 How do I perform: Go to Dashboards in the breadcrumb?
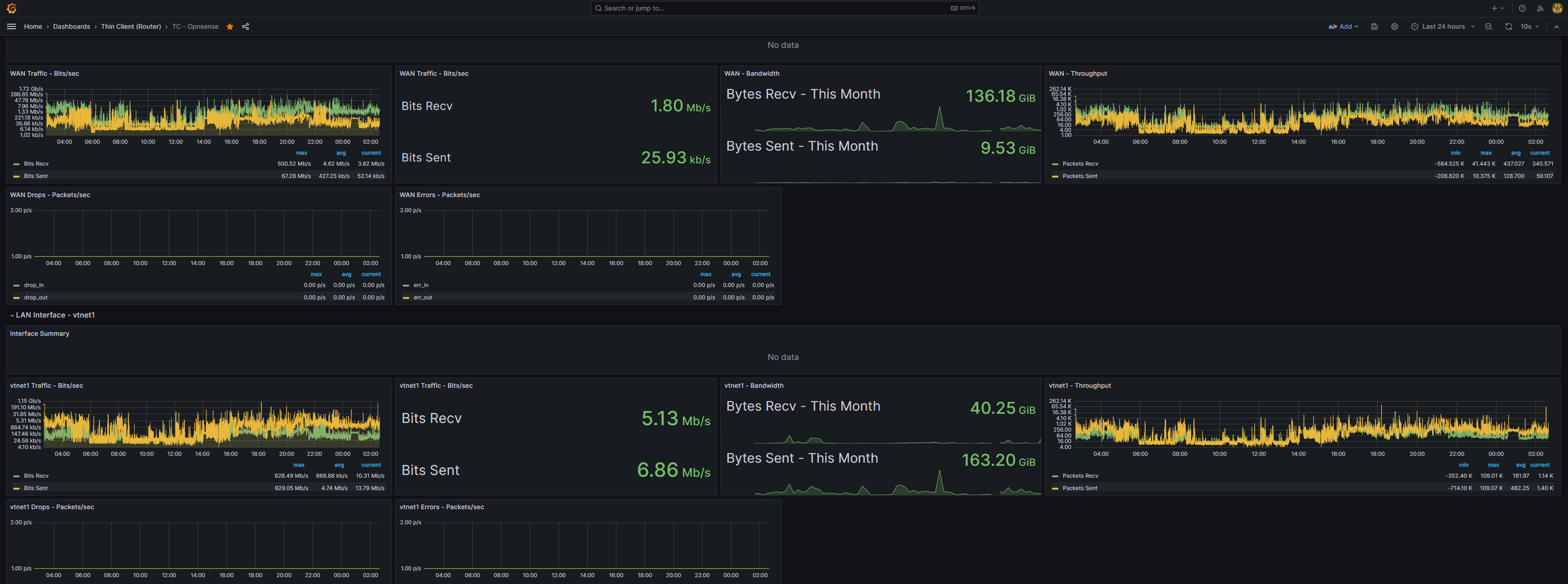click(x=71, y=27)
